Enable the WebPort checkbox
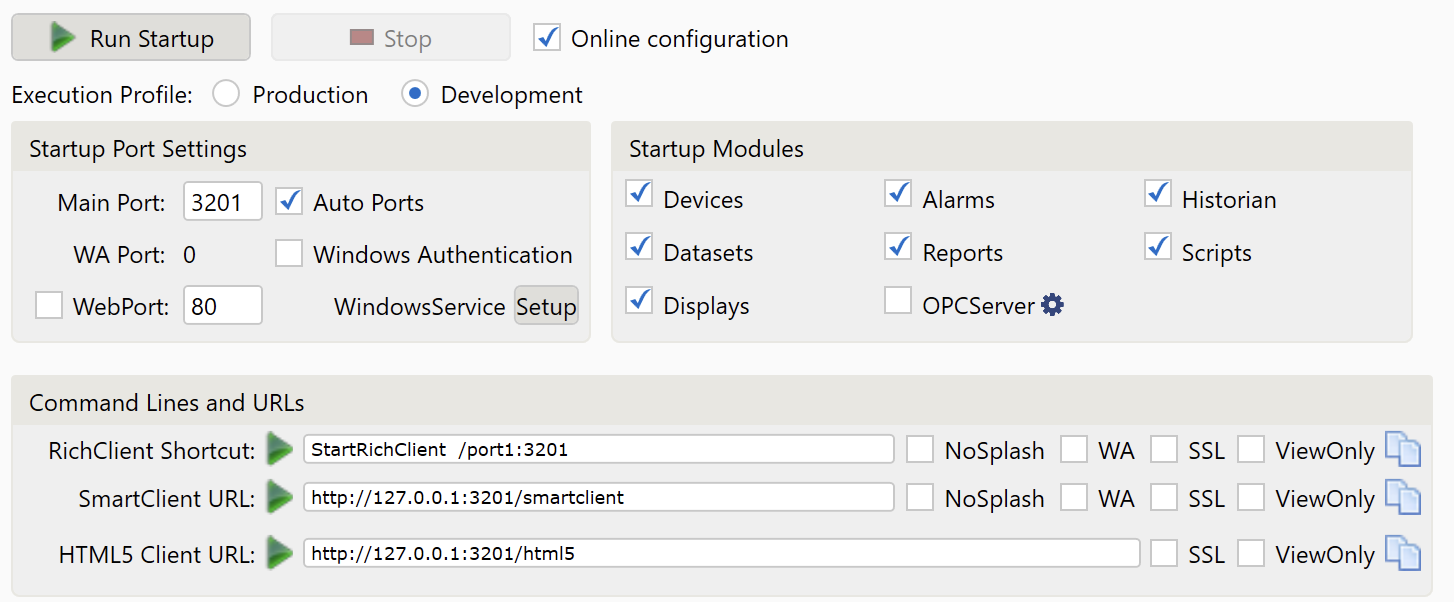Image resolution: width=1454 pixels, height=602 pixels. 49,305
